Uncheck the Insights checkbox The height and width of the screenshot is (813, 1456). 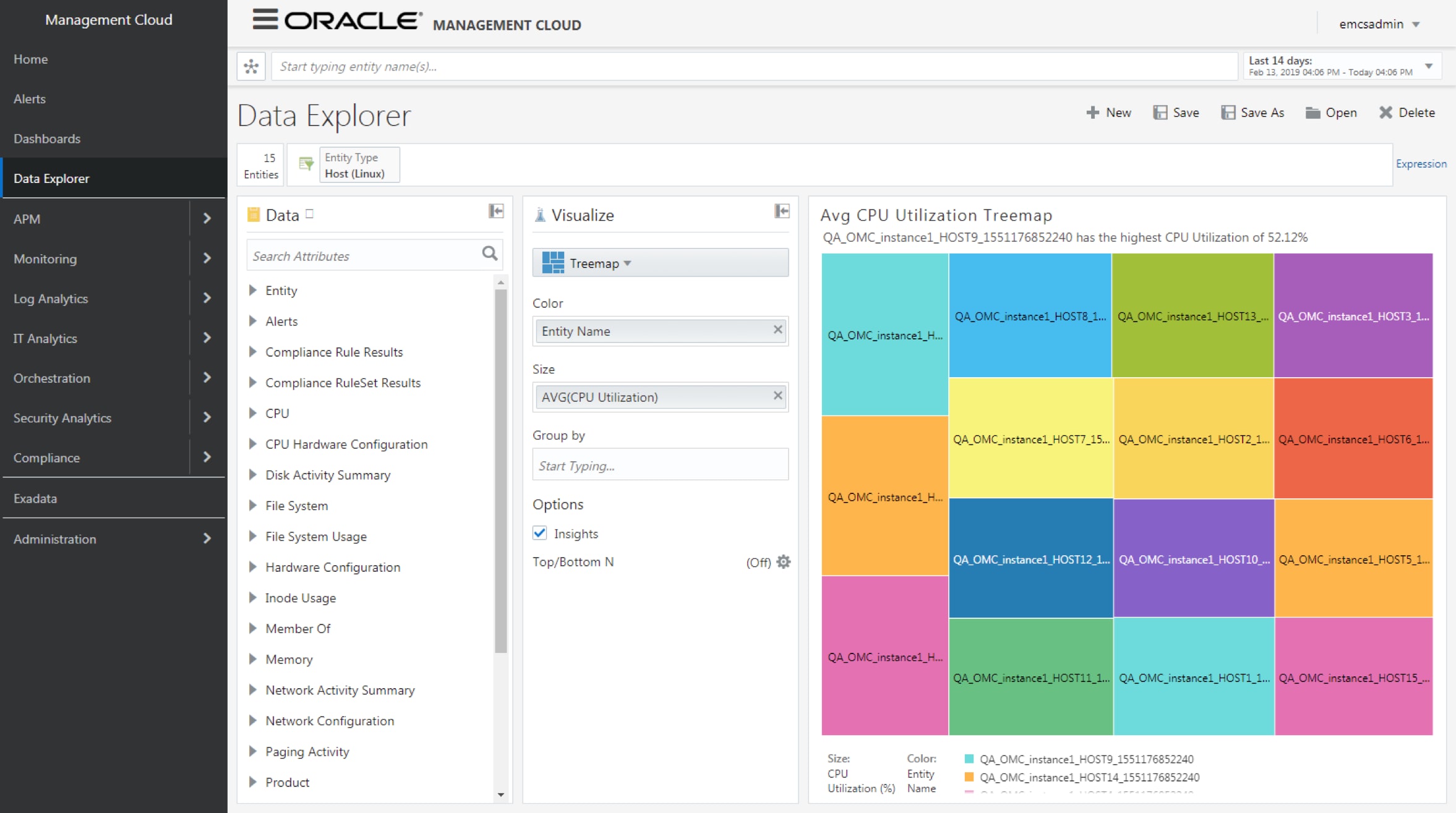click(x=540, y=533)
